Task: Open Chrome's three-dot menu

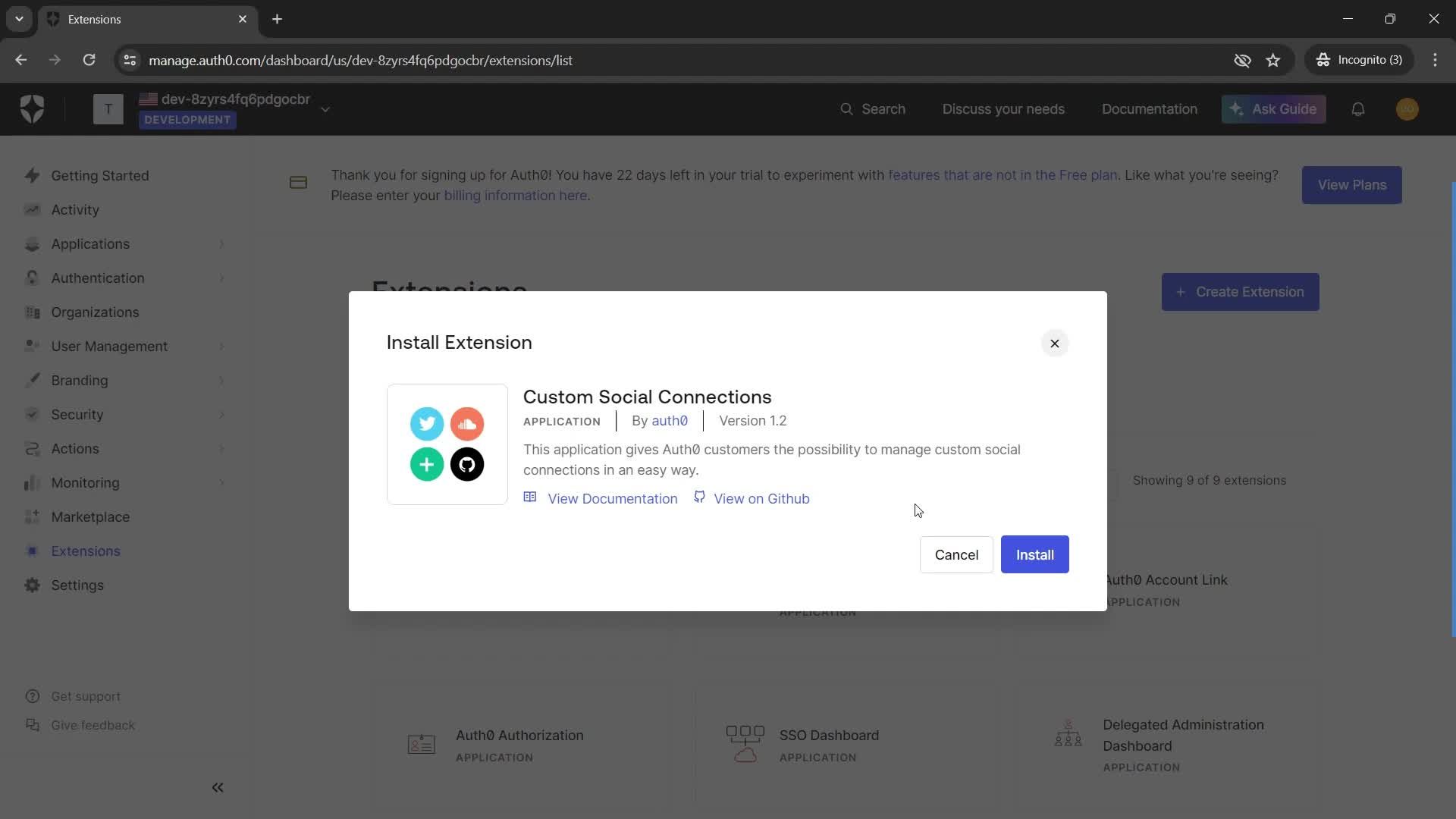Action: (x=1435, y=60)
